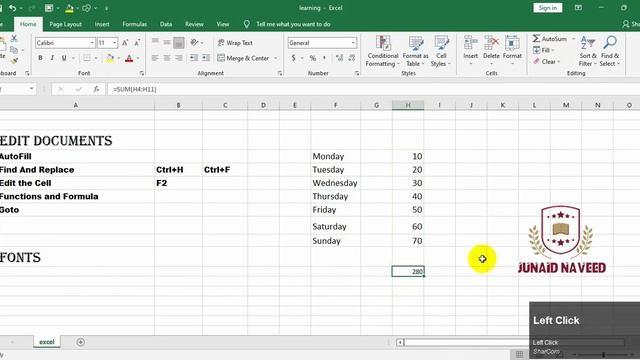The image size is (640, 360).
Task: Select column H header
Action: pos(408,105)
